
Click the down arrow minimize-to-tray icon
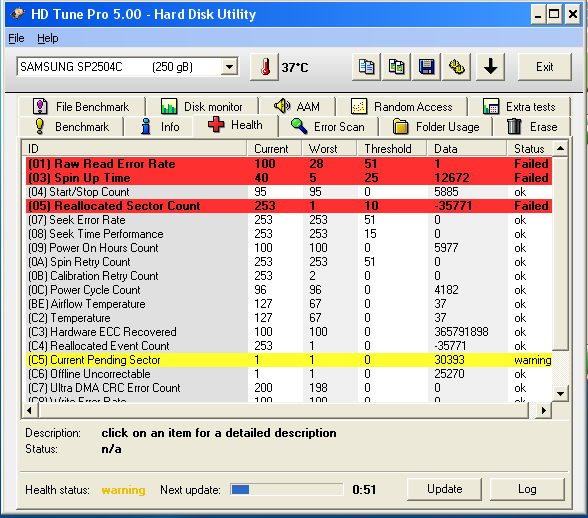pyautogui.click(x=490, y=67)
